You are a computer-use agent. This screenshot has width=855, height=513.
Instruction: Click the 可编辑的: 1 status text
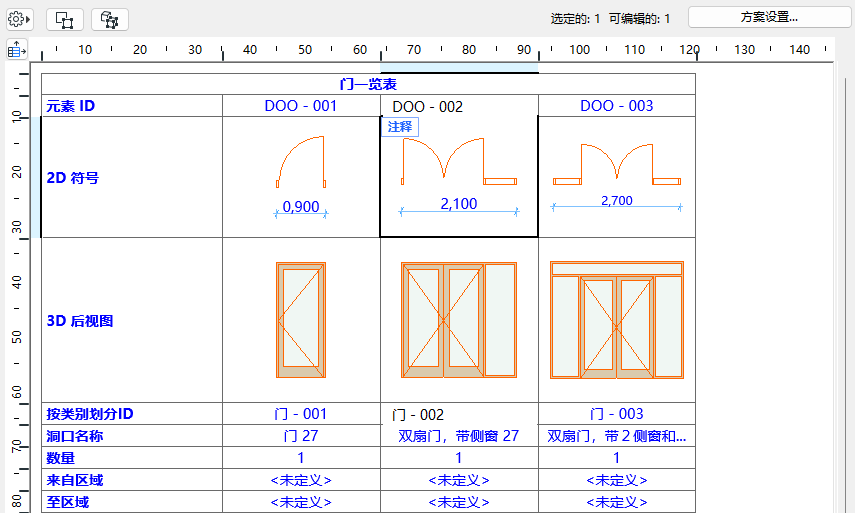tap(639, 19)
